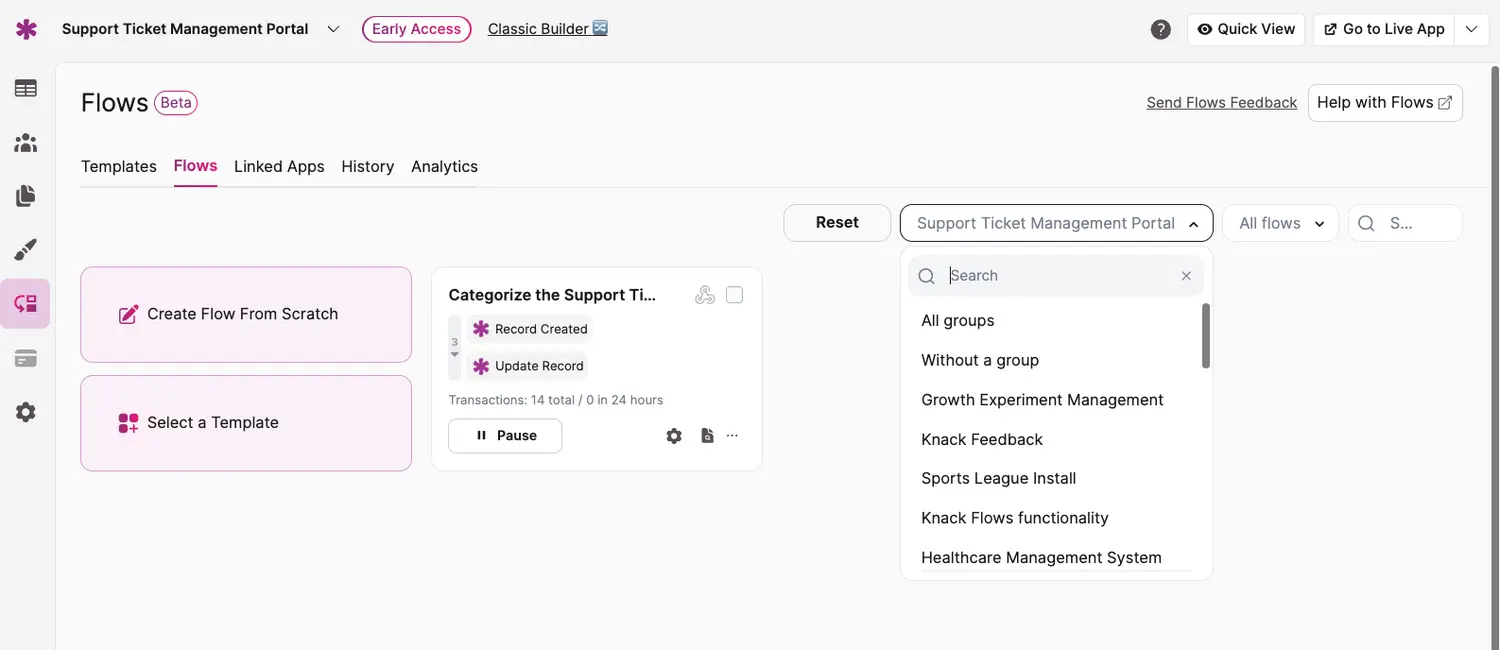Click the group list scrollbar
The width and height of the screenshot is (1500, 650).
click(x=1206, y=336)
